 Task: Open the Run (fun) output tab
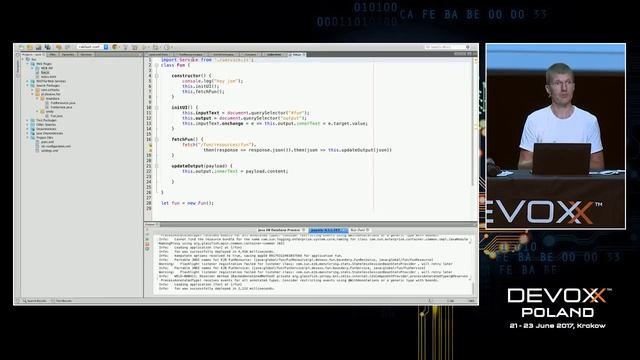tap(360, 230)
